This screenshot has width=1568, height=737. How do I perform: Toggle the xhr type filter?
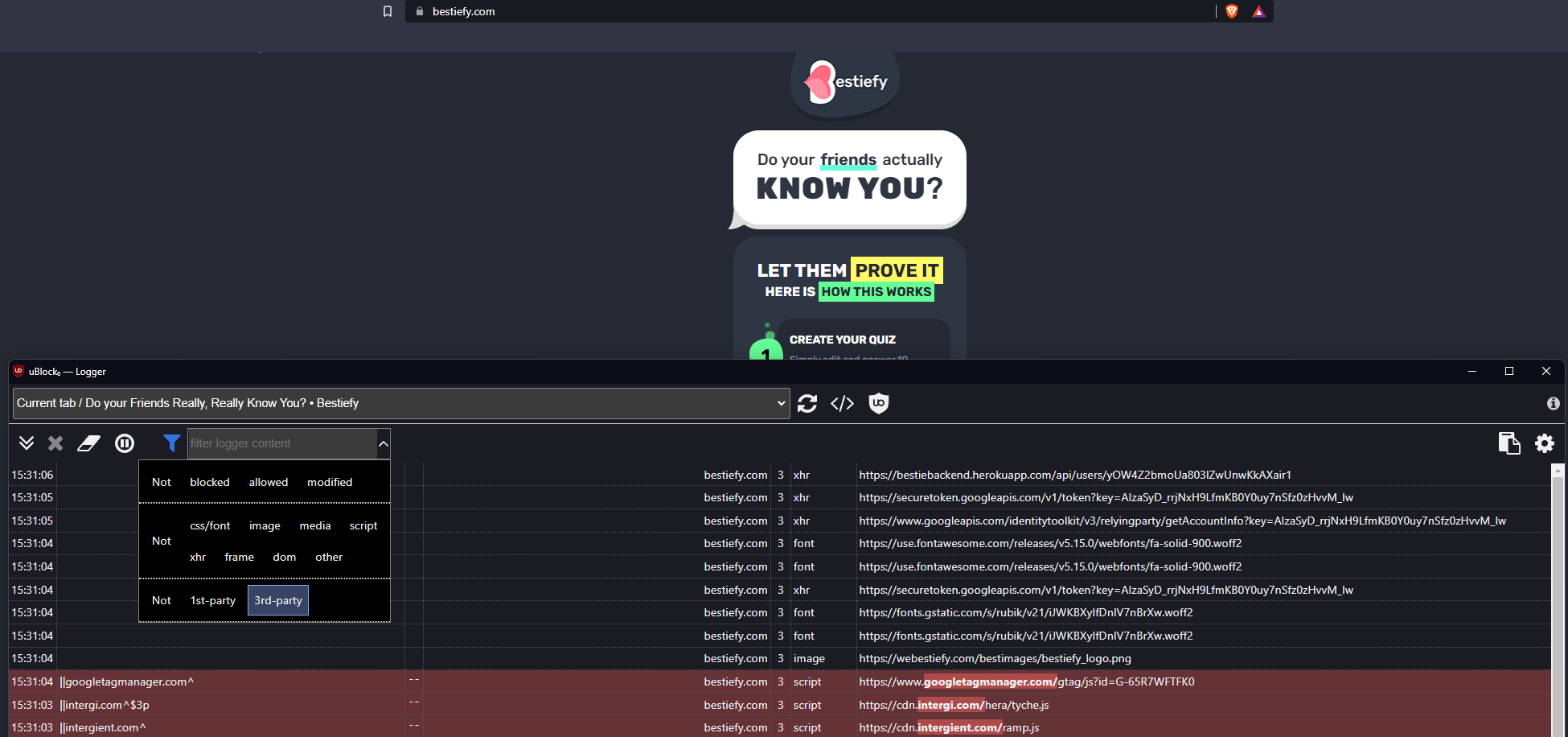click(198, 557)
